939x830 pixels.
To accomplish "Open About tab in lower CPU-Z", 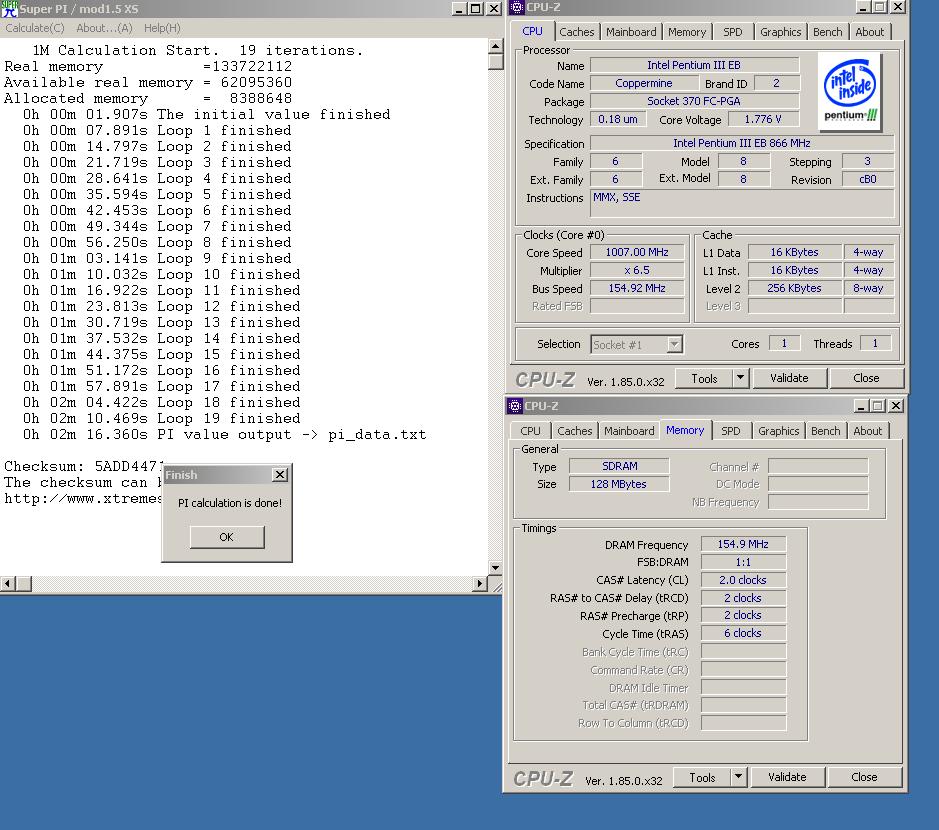I will click(x=868, y=431).
